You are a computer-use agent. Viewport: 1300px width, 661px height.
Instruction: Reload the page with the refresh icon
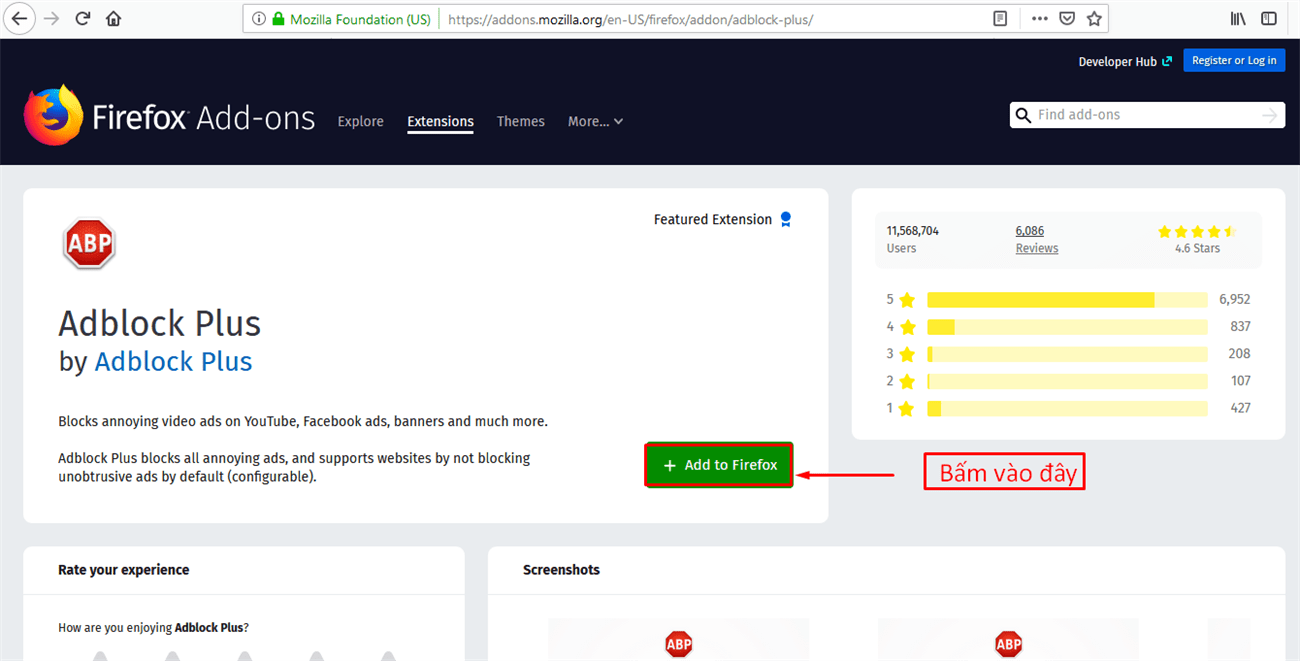coord(83,19)
